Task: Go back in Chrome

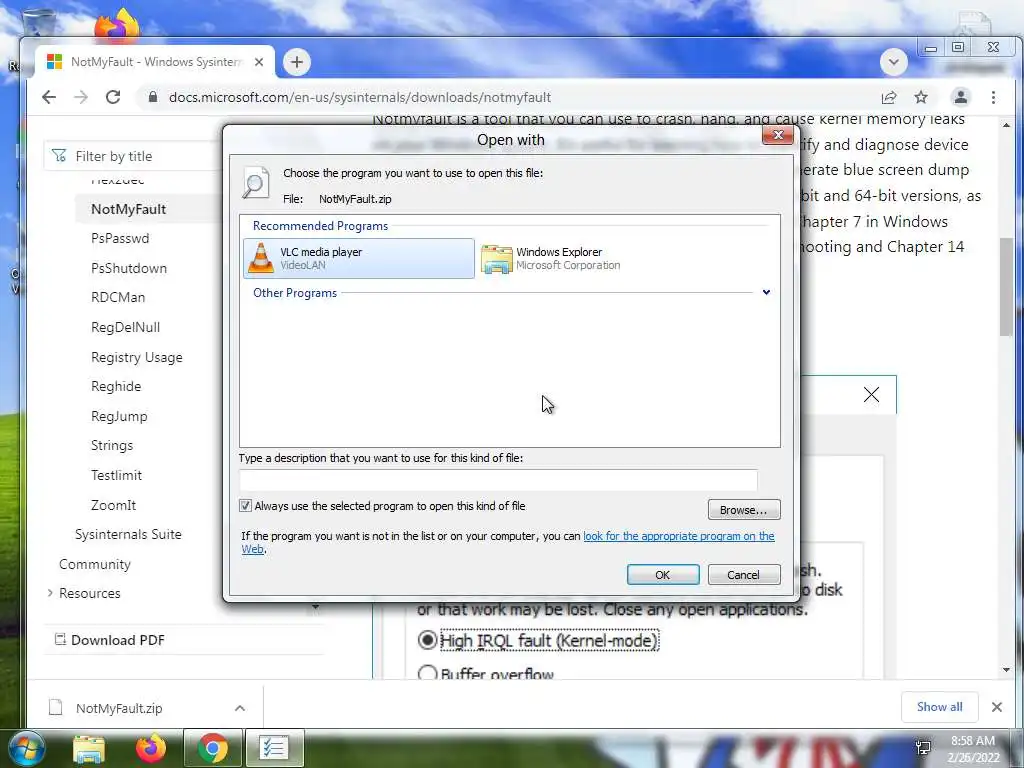Action: pyautogui.click(x=49, y=97)
